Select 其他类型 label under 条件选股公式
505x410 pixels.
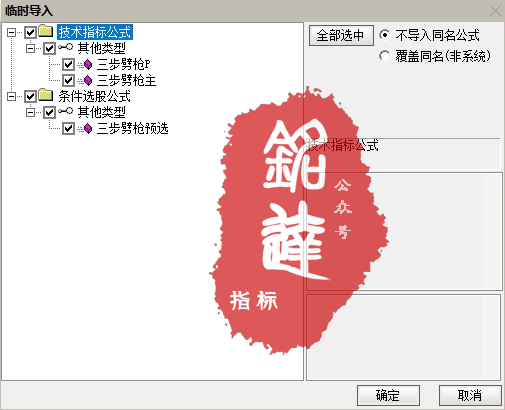(x=102, y=113)
